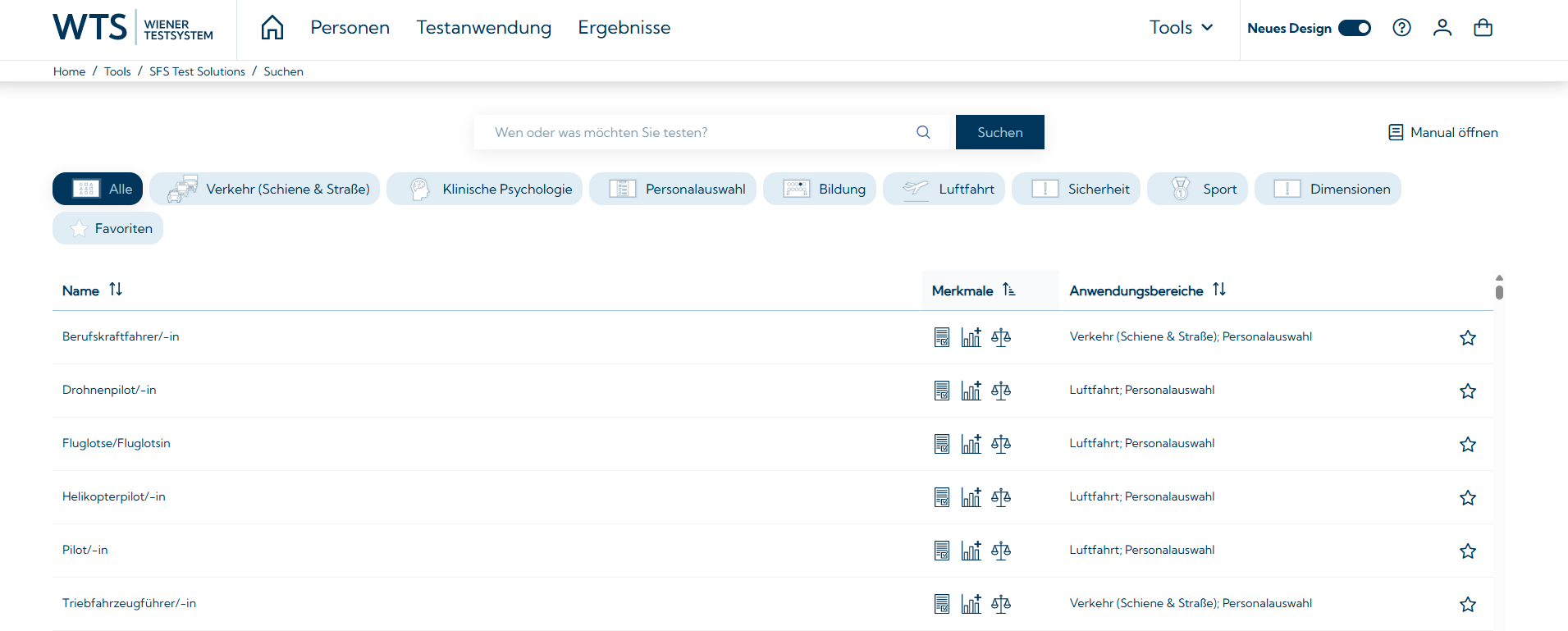The image size is (1568, 631).
Task: Click the balance scale icon for Fluglotse/Fluglotsin
Action: (x=1000, y=444)
